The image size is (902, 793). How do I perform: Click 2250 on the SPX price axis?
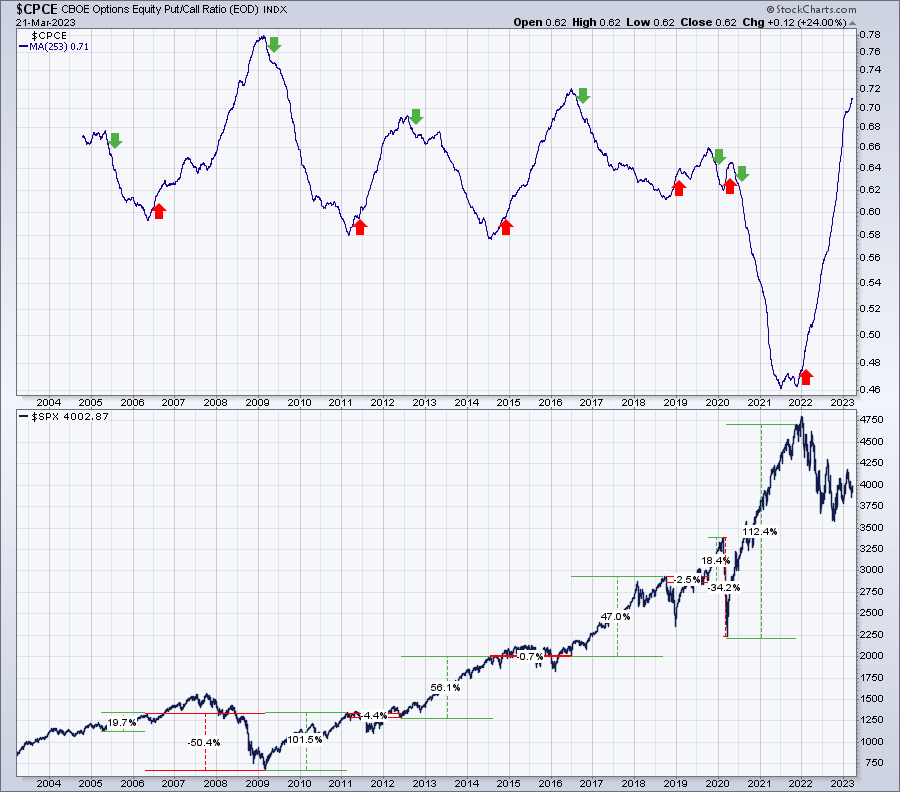click(872, 634)
